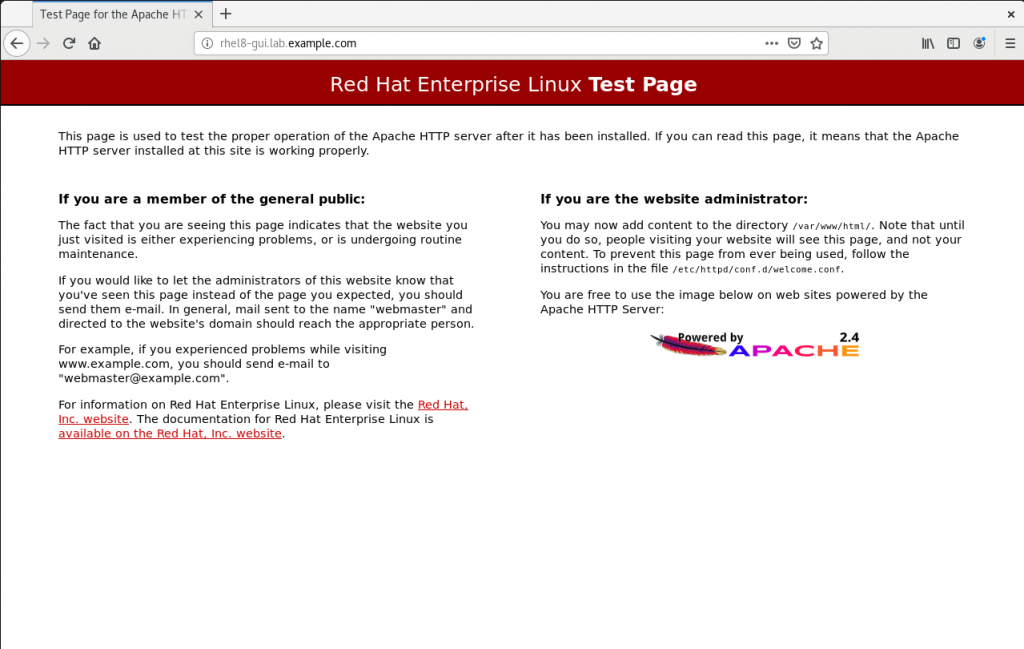Open the Firefox account icon
This screenshot has height=649, width=1024.
[x=979, y=44]
